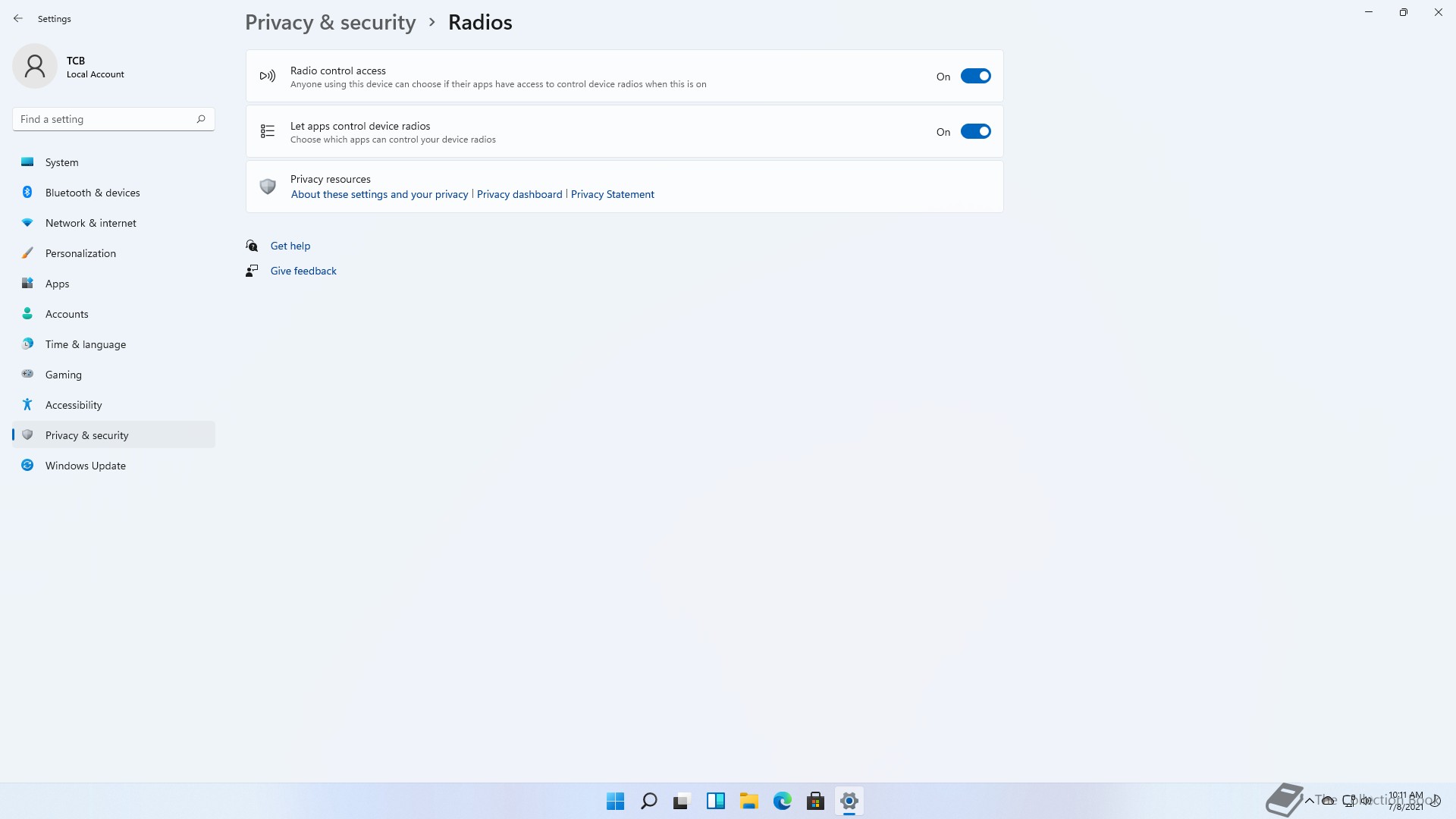The image size is (1456, 819).
Task: Open Task View from taskbar
Action: point(682,801)
